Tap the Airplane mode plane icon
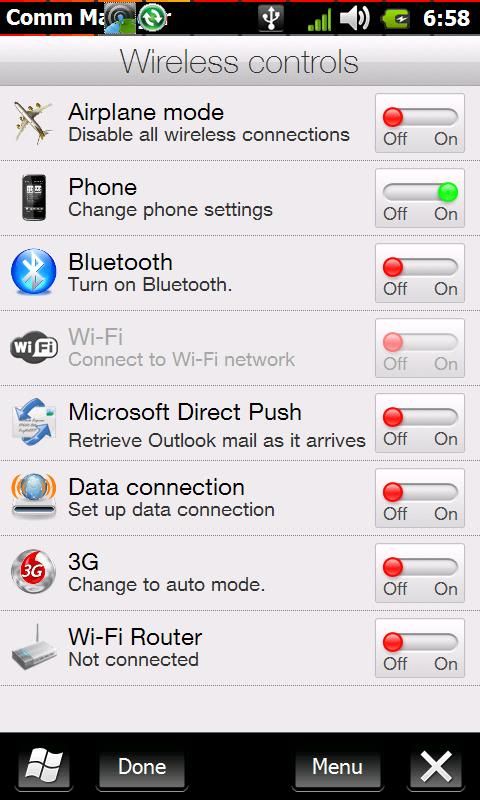 coord(33,122)
